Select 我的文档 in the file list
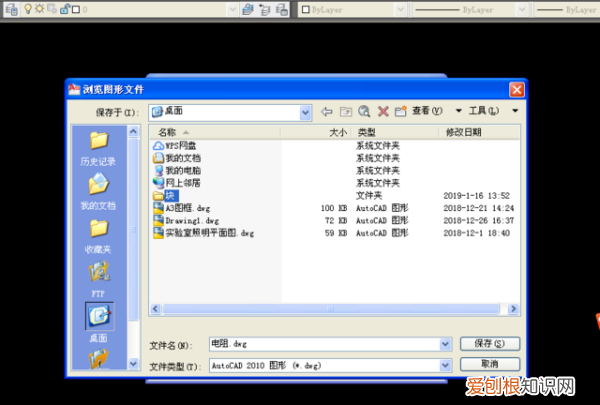This screenshot has width=600, height=405. point(183,158)
